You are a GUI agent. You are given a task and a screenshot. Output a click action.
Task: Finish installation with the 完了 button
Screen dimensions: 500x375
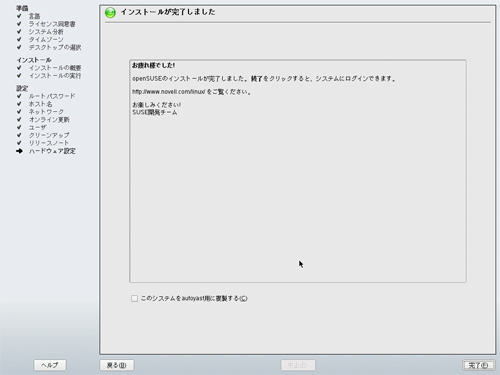coord(478,365)
